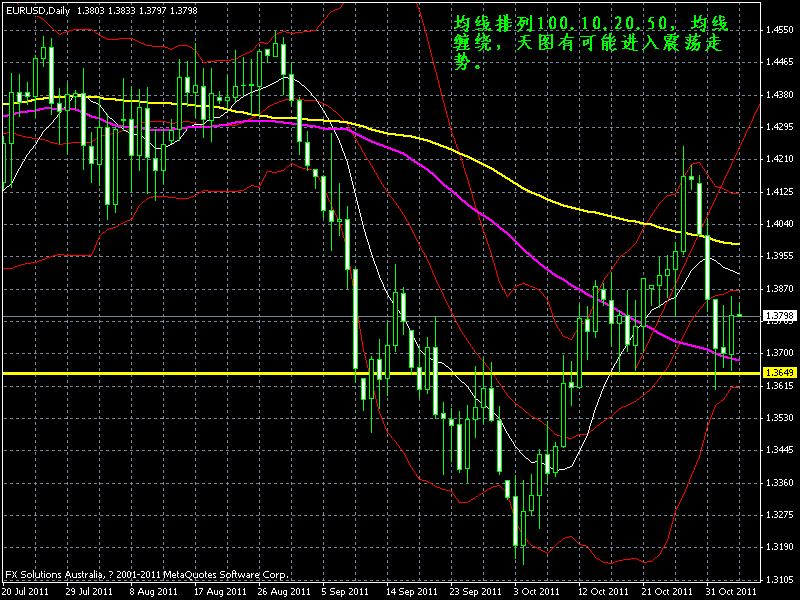The width and height of the screenshot is (800, 600).
Task: Click the 5 Sep 2011 date label
Action: pos(345,591)
